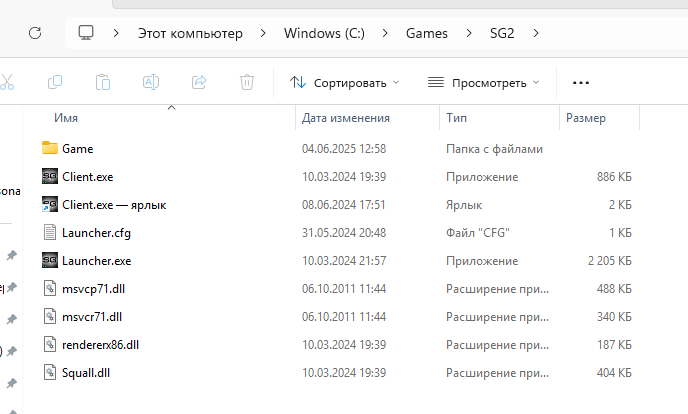Click the delete trash bin icon
Screen dimensions: 688x414
click(x=247, y=82)
